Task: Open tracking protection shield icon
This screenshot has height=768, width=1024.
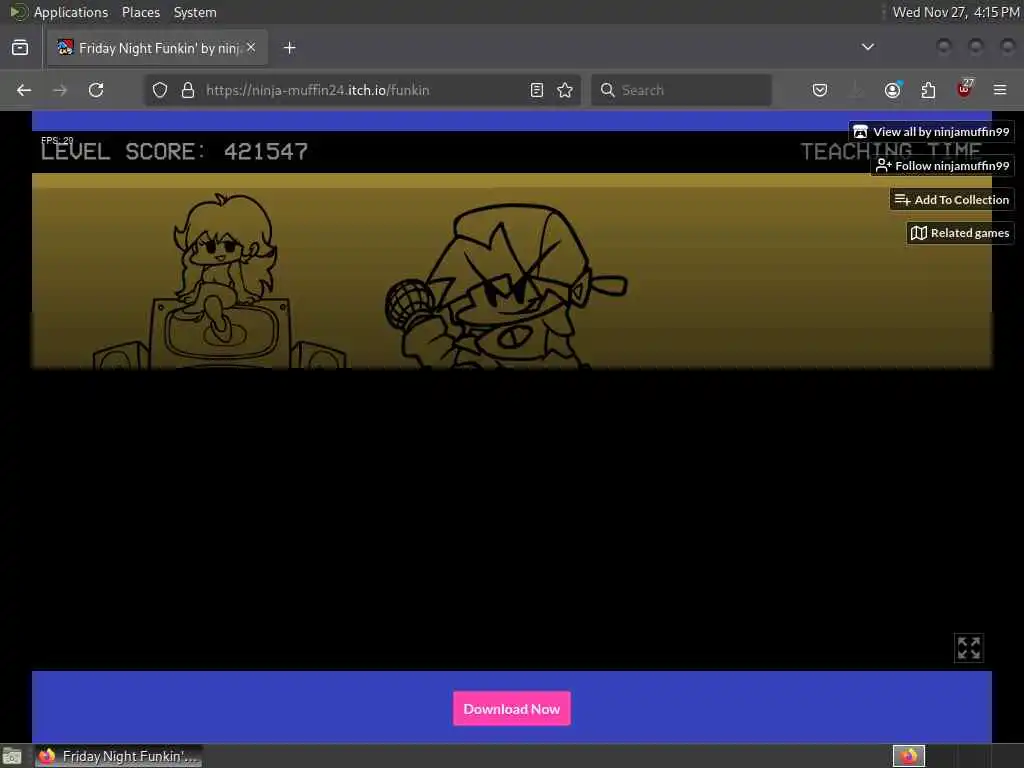Action: tap(160, 90)
